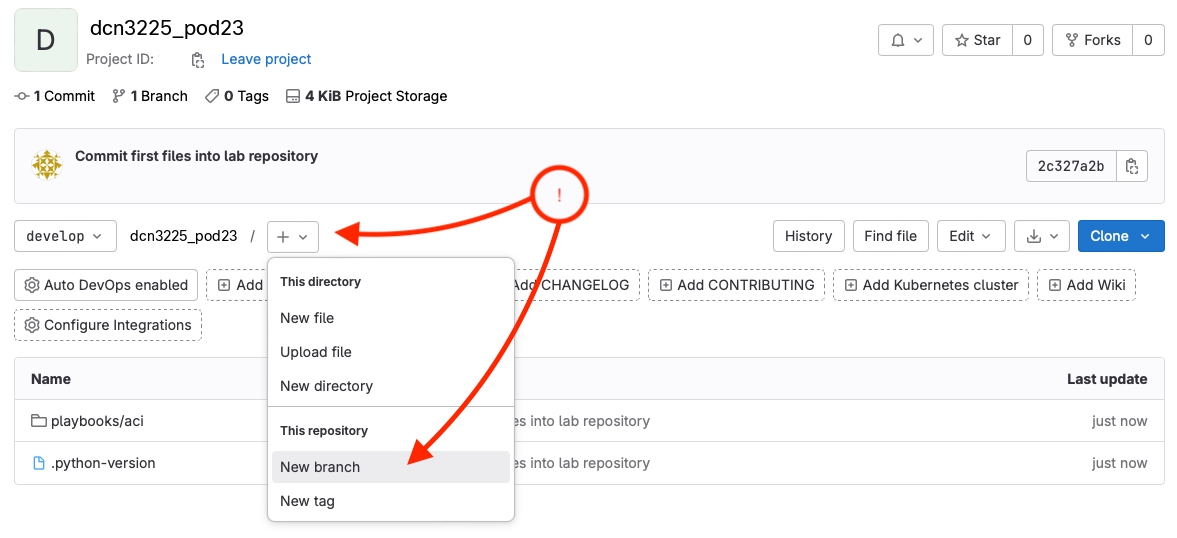Open the playbooks/aci folder
1177x538 pixels.
(x=97, y=421)
